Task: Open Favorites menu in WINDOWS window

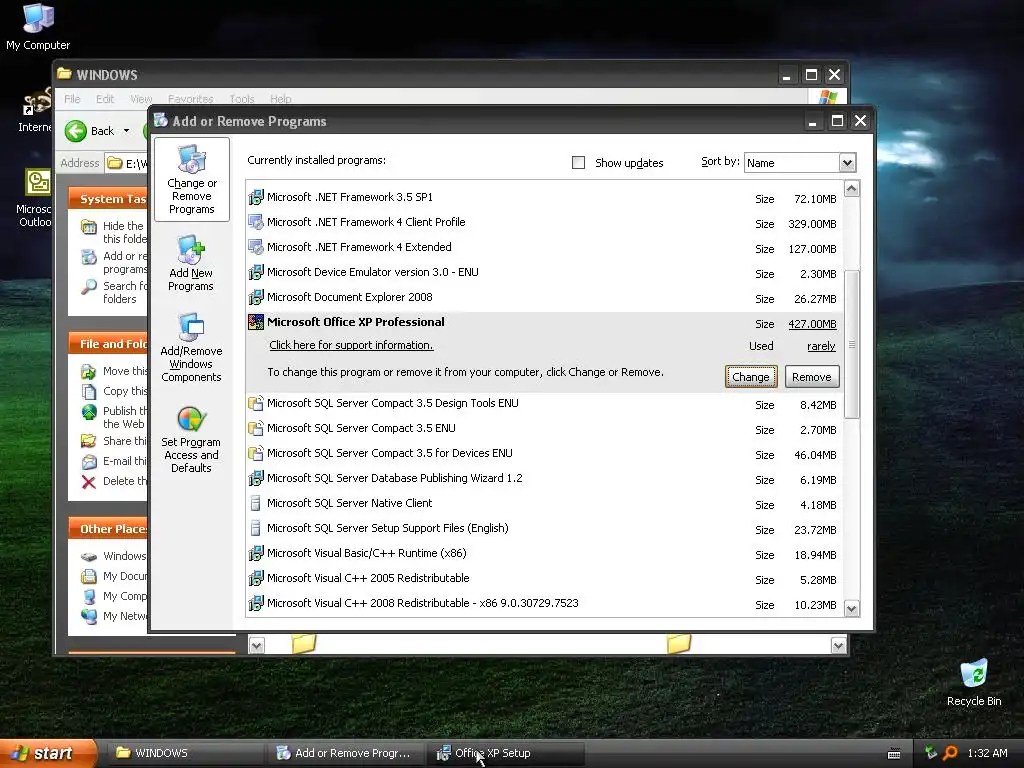Action: (190, 99)
